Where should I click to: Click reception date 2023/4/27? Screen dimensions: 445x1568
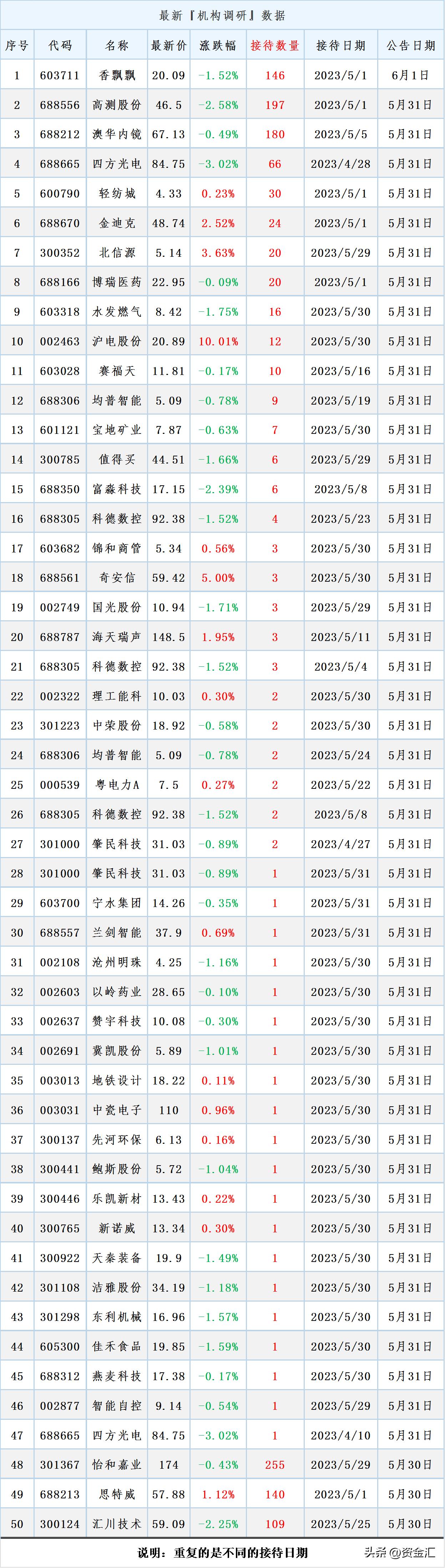[x=340, y=844]
